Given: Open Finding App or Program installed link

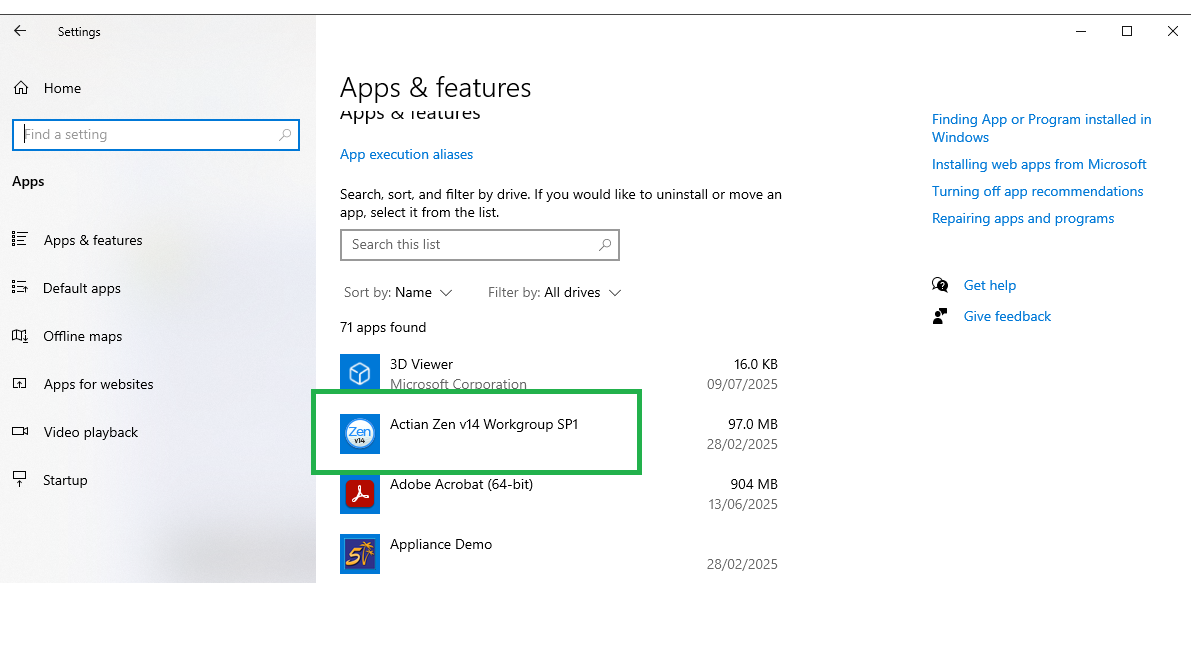Looking at the screenshot, I should pyautogui.click(x=1041, y=128).
